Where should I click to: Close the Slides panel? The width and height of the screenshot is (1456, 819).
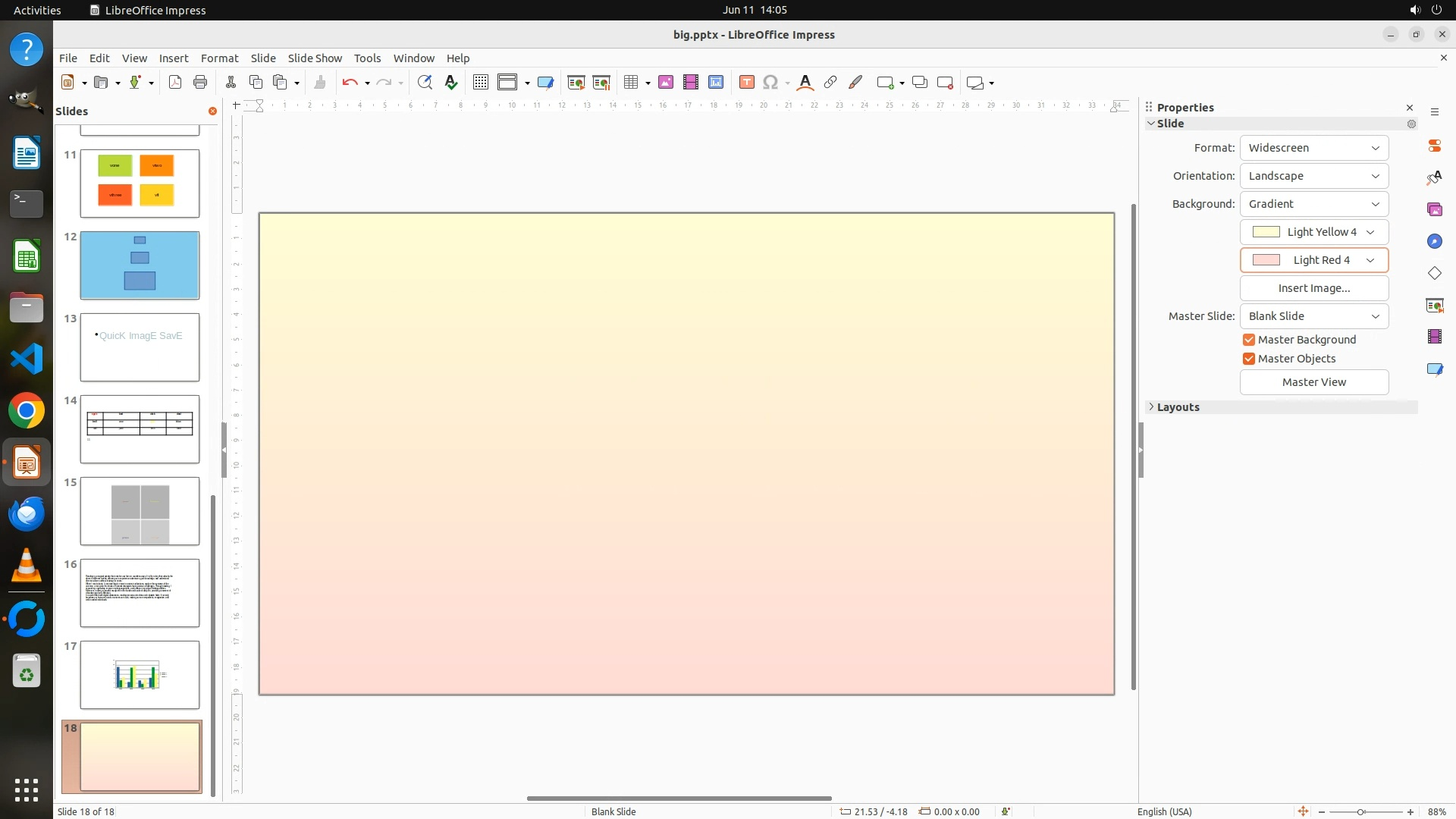(212, 111)
